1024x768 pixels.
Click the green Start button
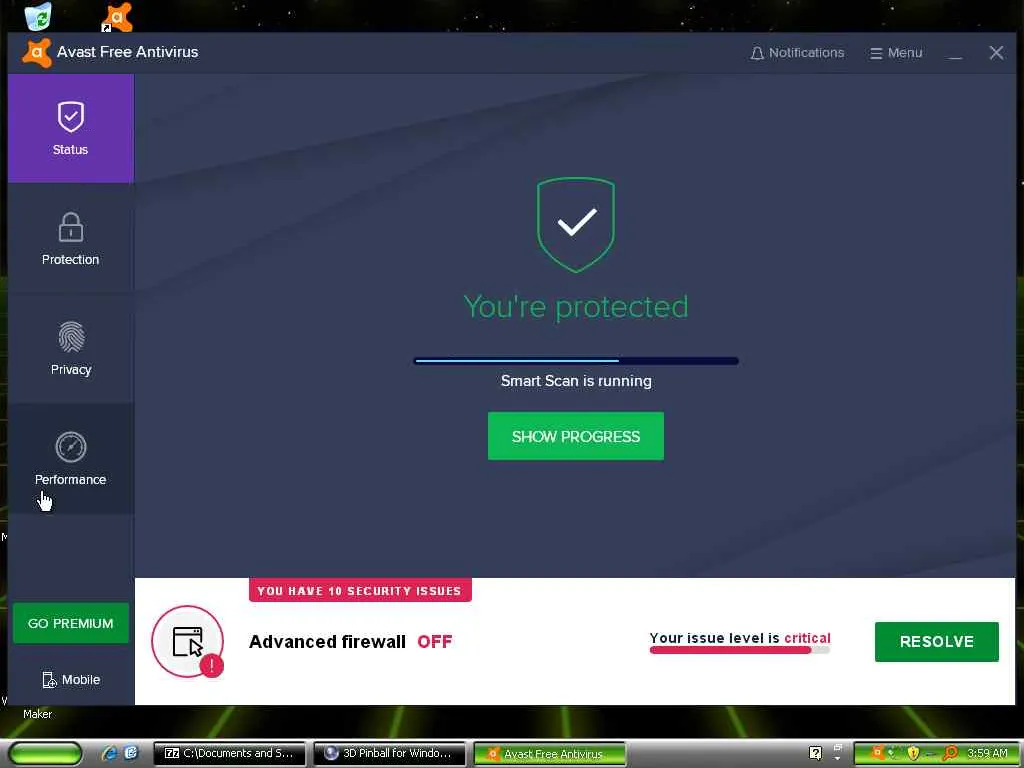pyautogui.click(x=45, y=754)
